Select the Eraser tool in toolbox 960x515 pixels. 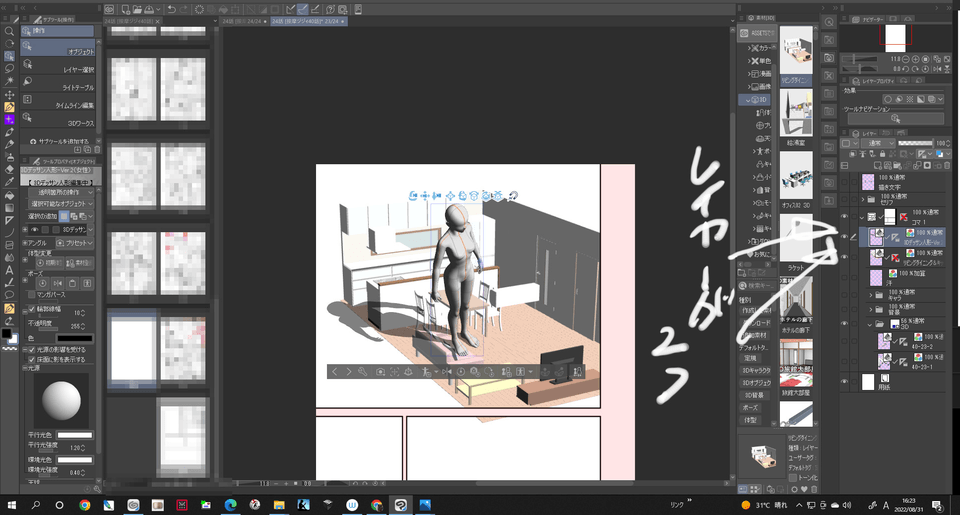pos(9,170)
